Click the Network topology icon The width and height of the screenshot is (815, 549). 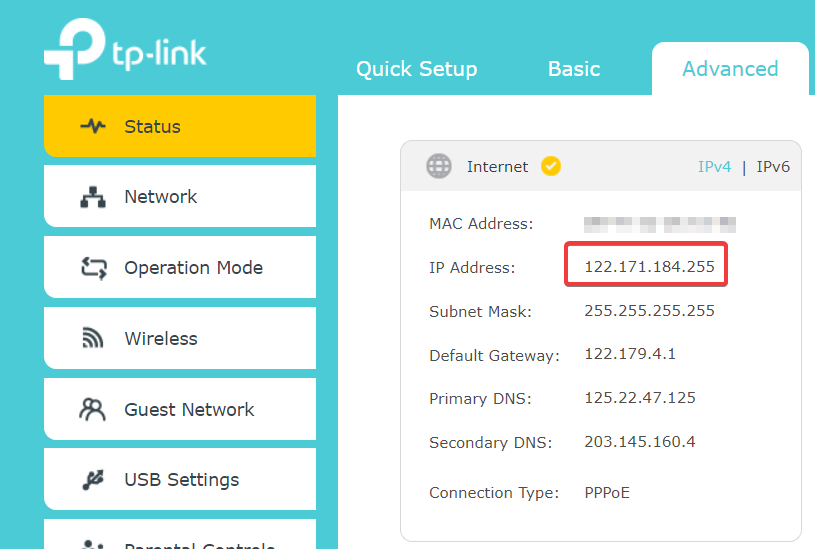(x=93, y=197)
